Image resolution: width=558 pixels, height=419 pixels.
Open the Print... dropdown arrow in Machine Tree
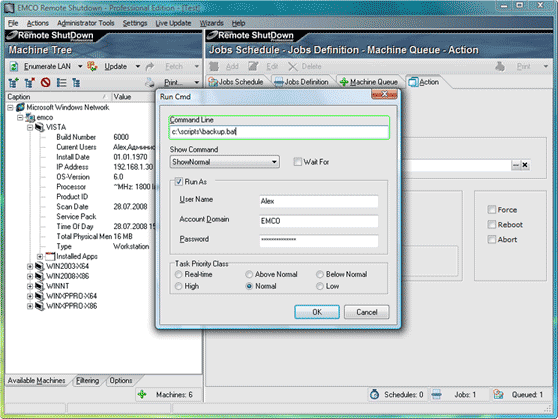pyautogui.click(x=197, y=83)
